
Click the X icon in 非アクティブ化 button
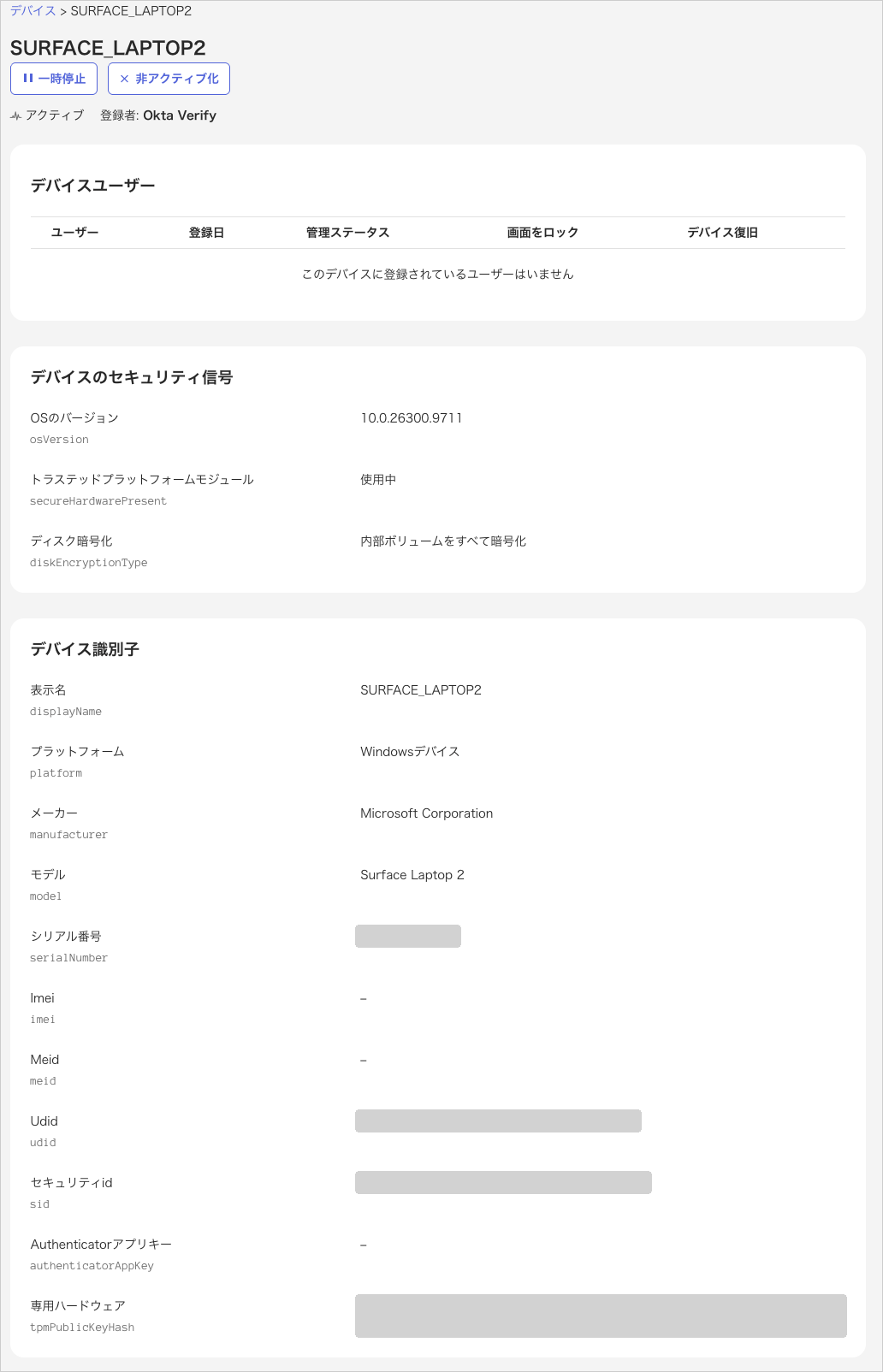coord(124,79)
